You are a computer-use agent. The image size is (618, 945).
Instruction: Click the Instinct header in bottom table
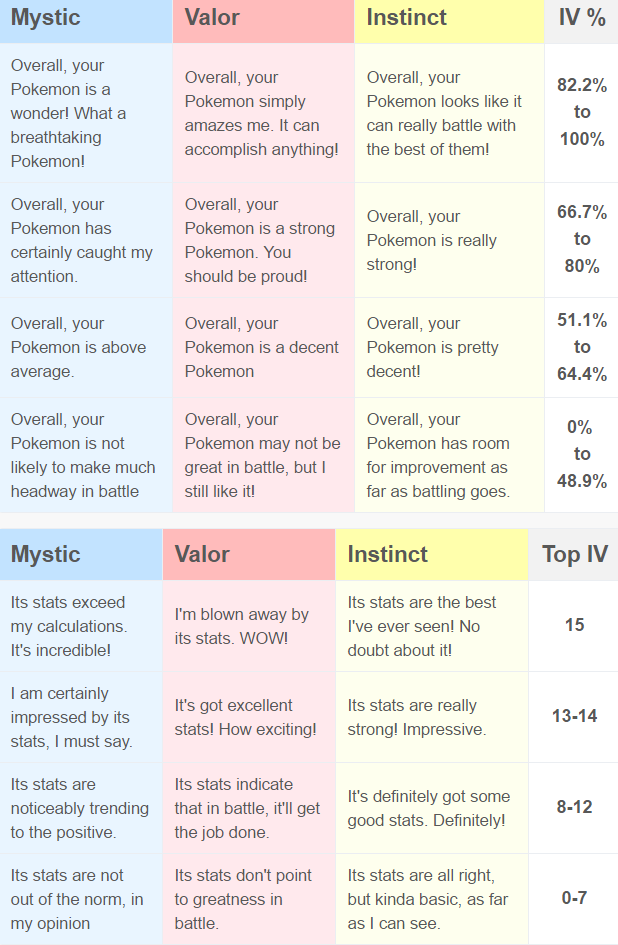[432, 554]
